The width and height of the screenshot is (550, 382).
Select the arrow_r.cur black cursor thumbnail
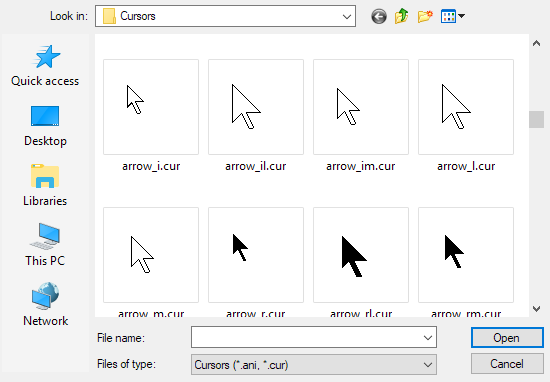tap(256, 255)
